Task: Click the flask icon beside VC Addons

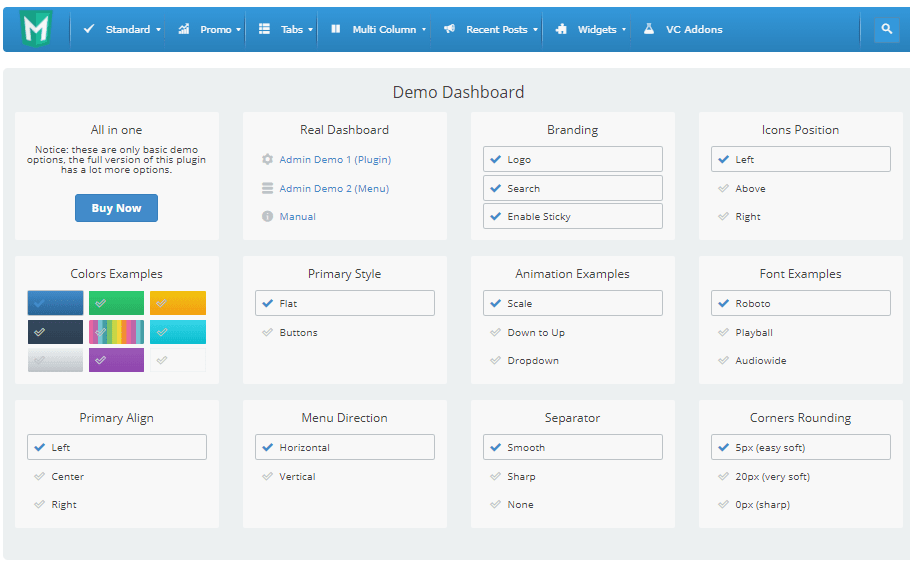Action: [649, 28]
